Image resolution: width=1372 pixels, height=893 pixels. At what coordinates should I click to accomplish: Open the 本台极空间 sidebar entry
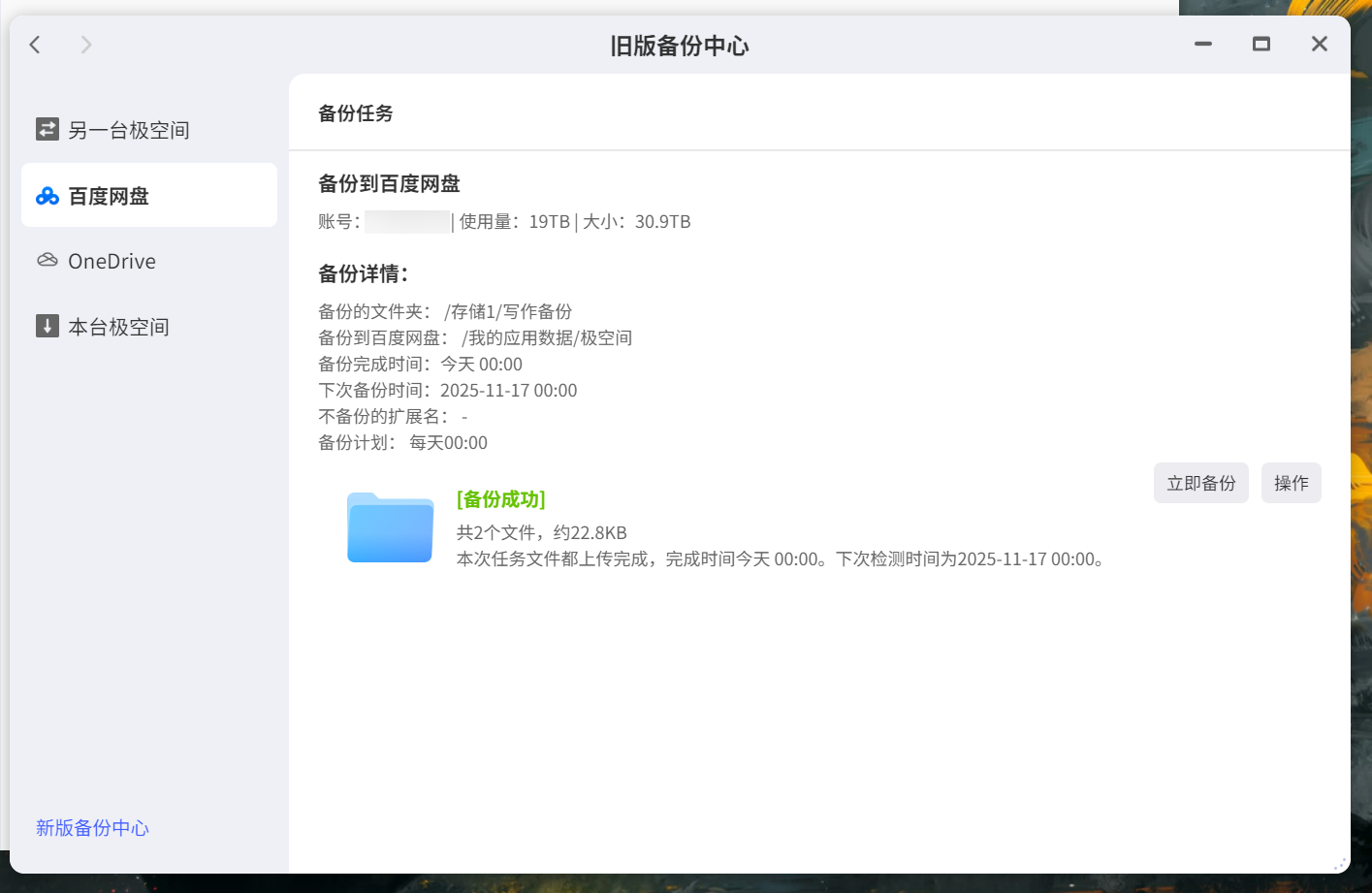click(149, 327)
